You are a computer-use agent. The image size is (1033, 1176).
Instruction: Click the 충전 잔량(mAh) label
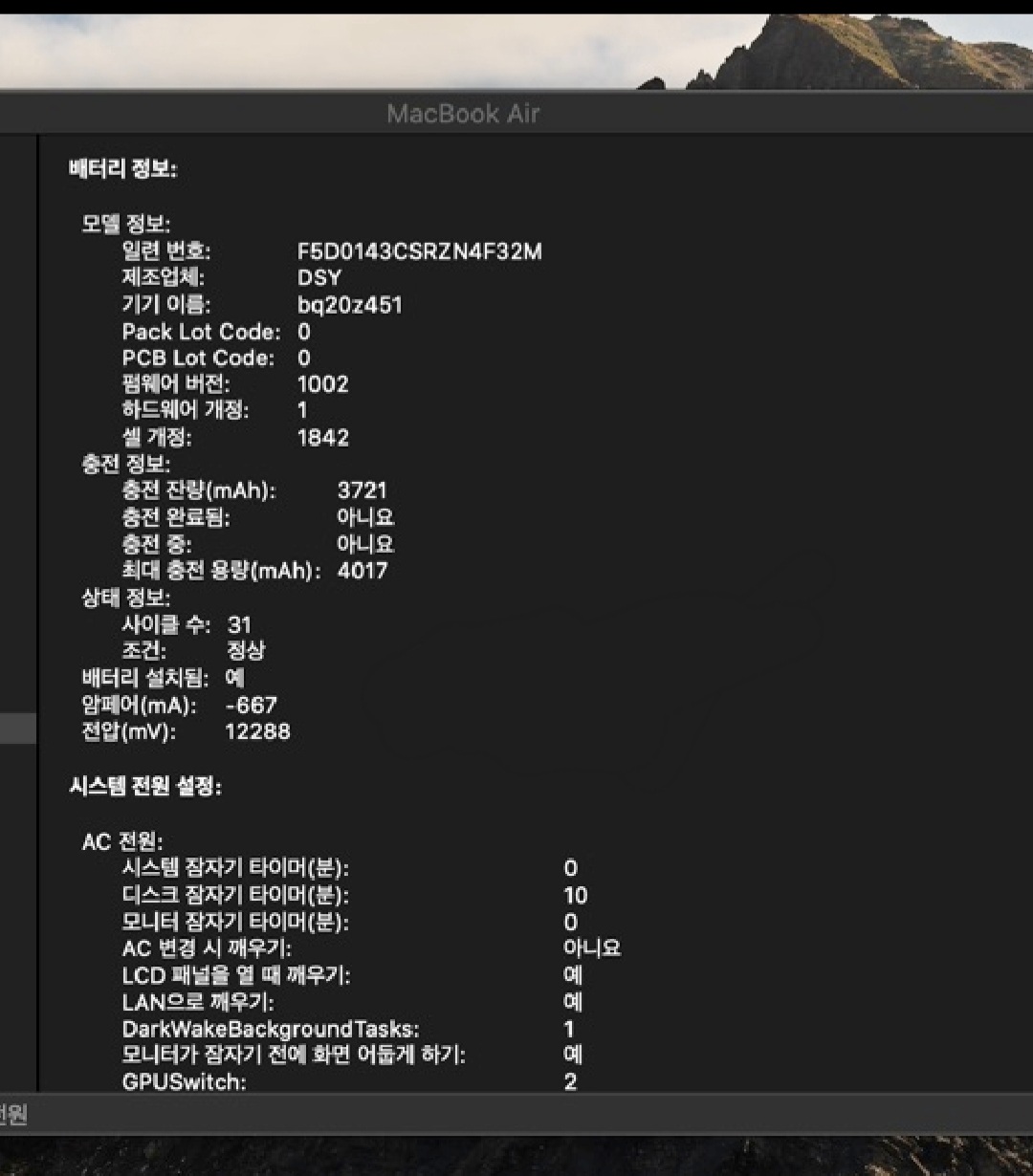(x=199, y=490)
